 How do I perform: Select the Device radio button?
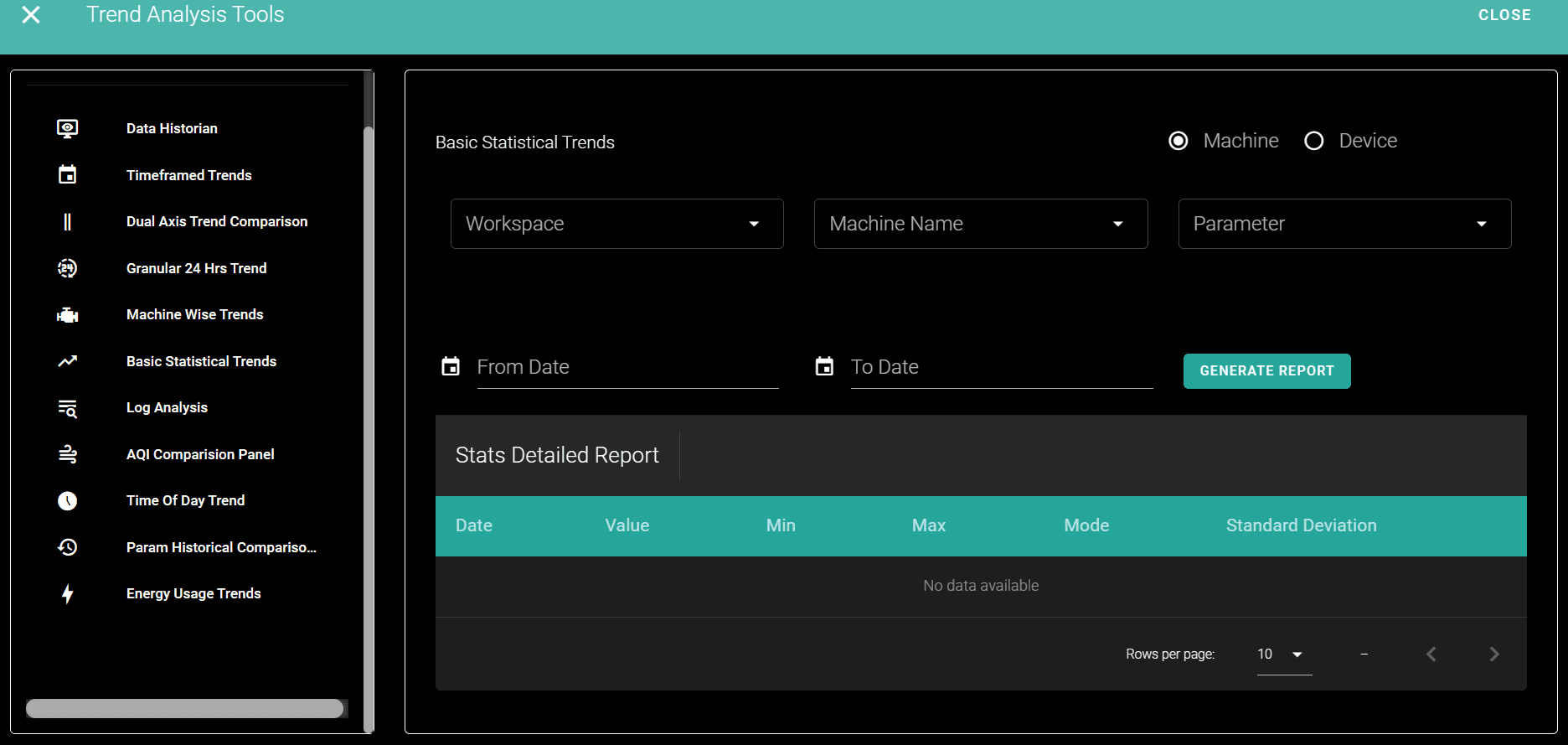[x=1313, y=141]
